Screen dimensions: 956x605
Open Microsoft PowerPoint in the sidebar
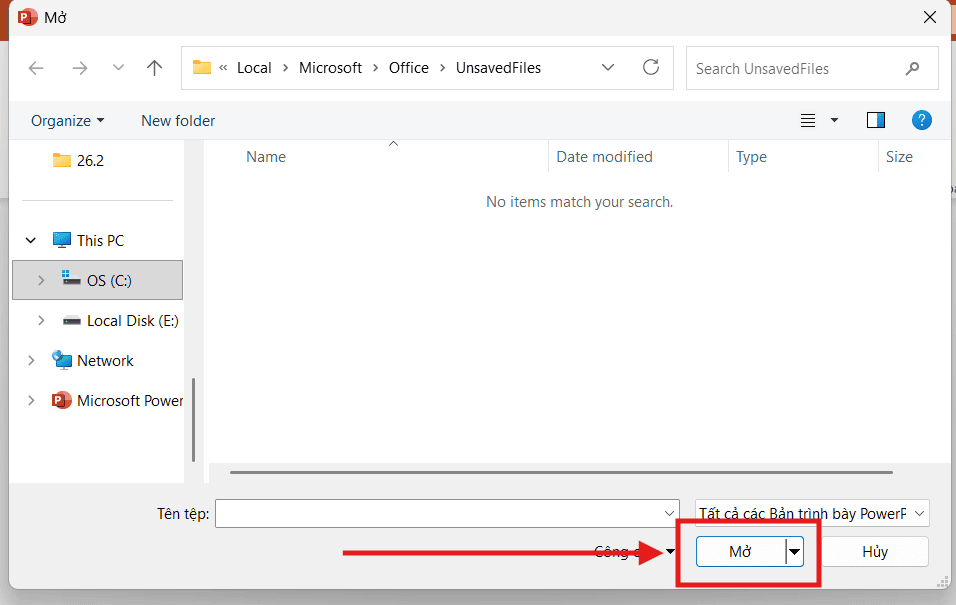(129, 400)
